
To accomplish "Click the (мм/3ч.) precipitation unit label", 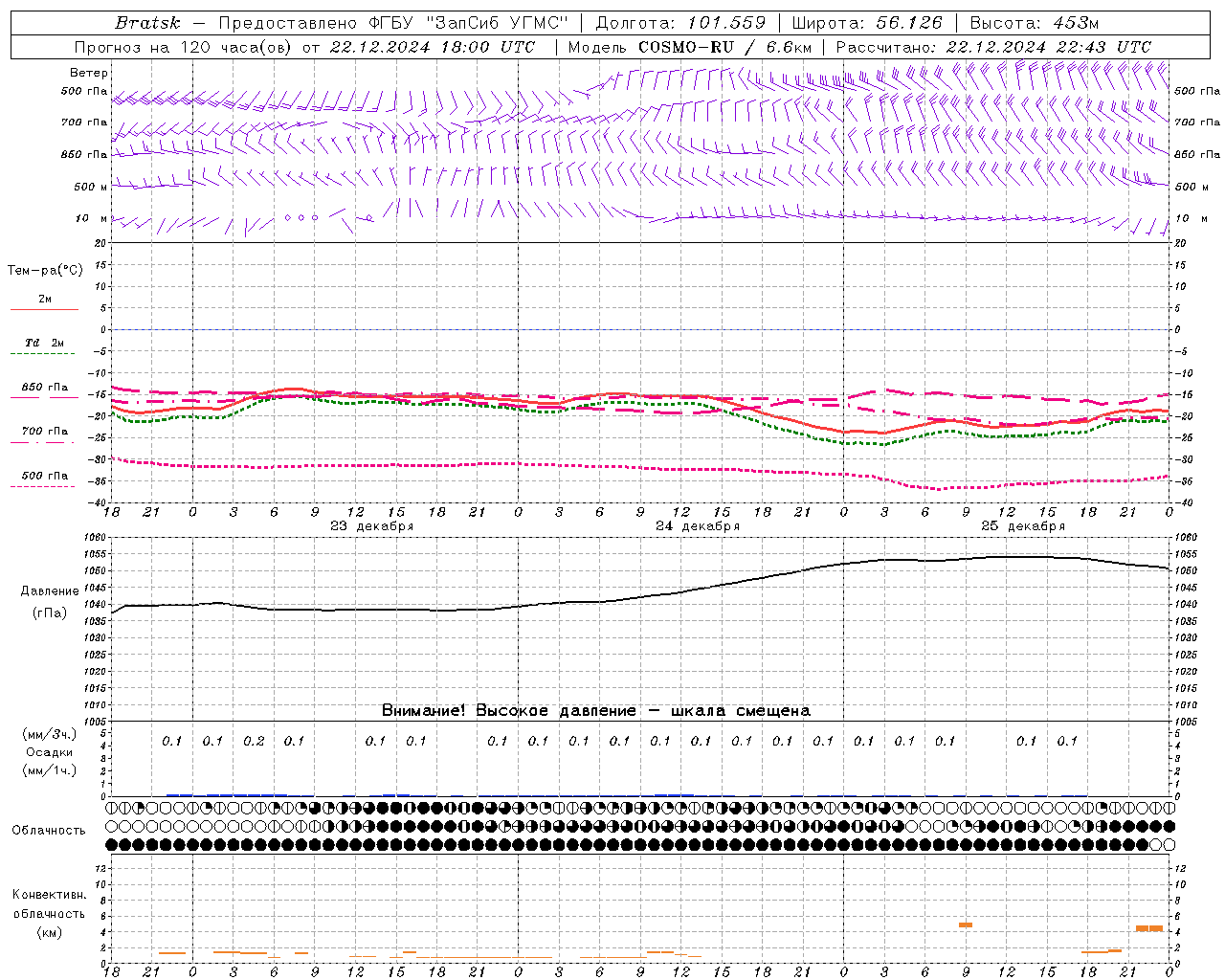I will (49, 734).
